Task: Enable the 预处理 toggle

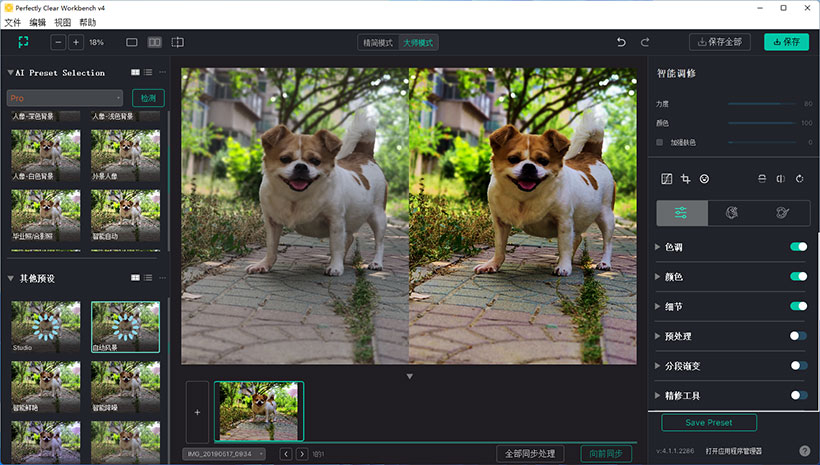Action: click(798, 336)
